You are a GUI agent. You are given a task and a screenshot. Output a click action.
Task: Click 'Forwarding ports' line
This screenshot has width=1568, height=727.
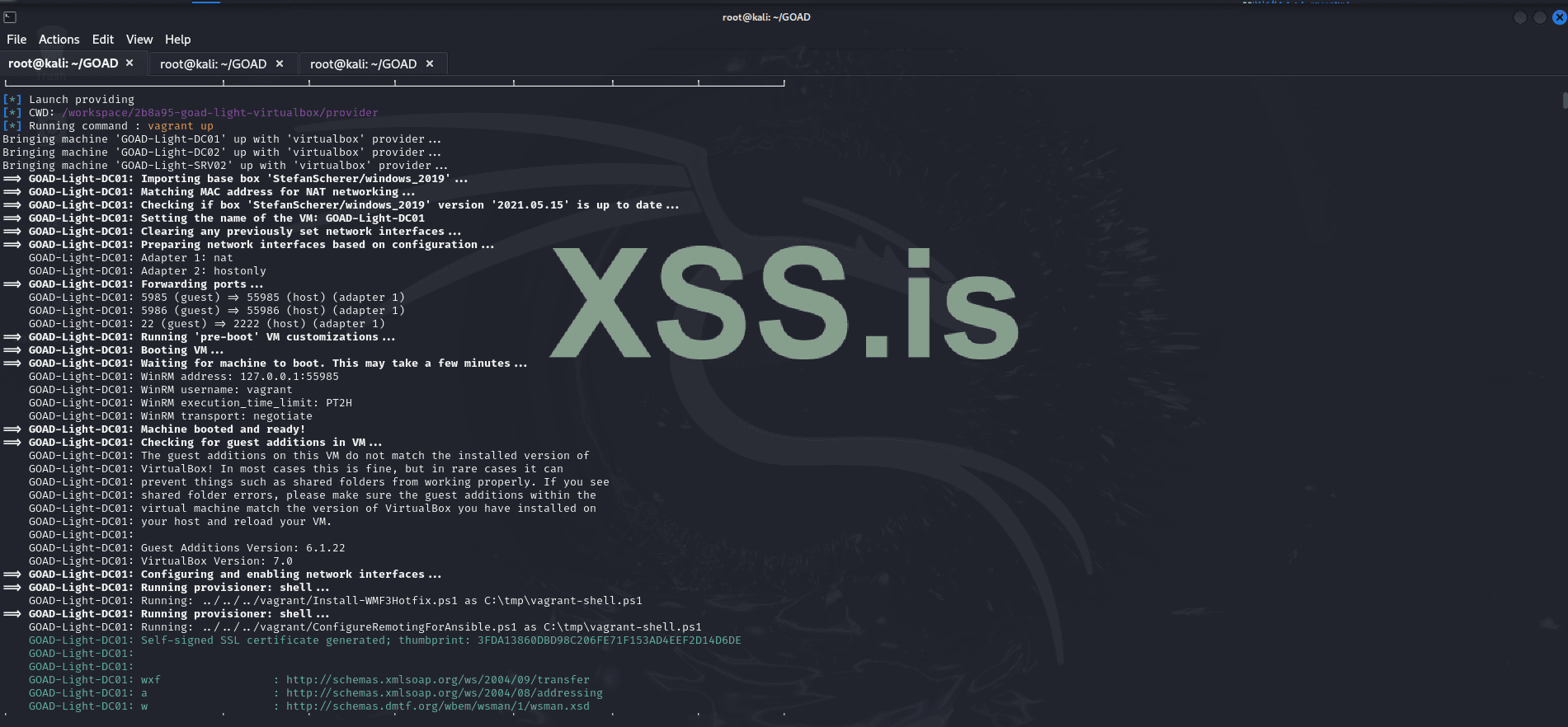click(x=133, y=284)
